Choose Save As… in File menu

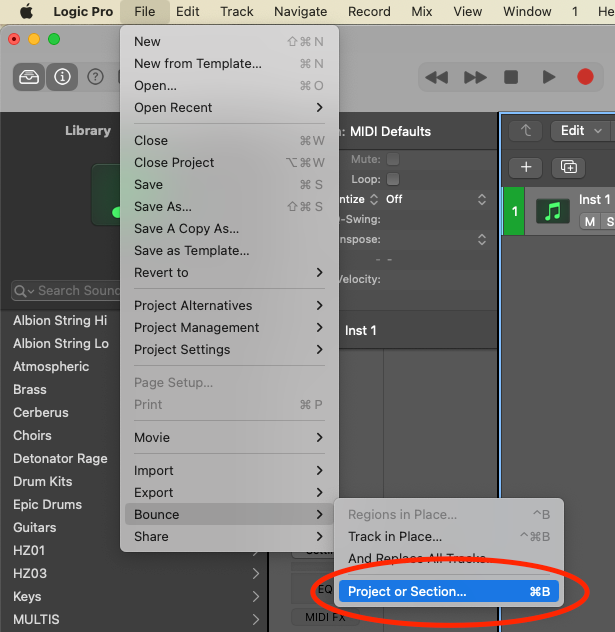click(229, 206)
